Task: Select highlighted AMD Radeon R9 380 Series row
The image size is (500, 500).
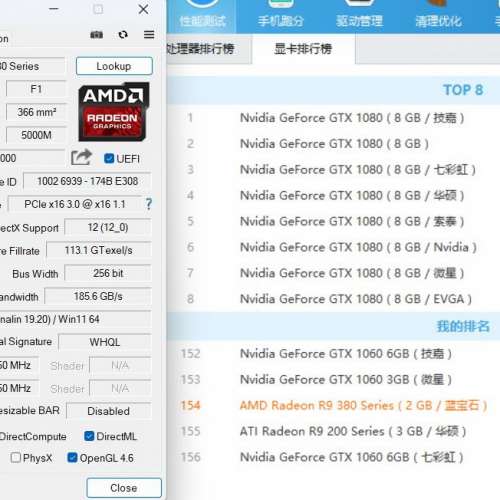Action: (x=333, y=405)
